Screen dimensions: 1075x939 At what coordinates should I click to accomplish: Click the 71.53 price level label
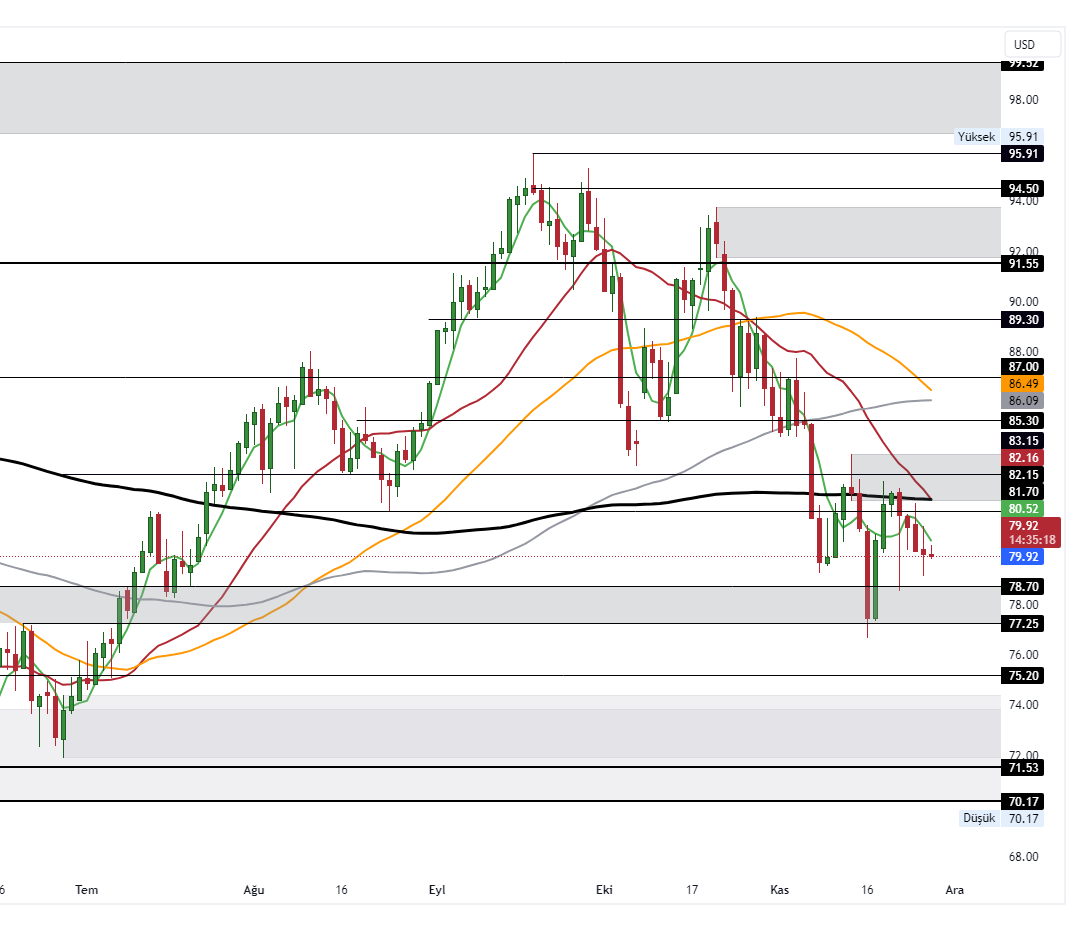(1022, 767)
